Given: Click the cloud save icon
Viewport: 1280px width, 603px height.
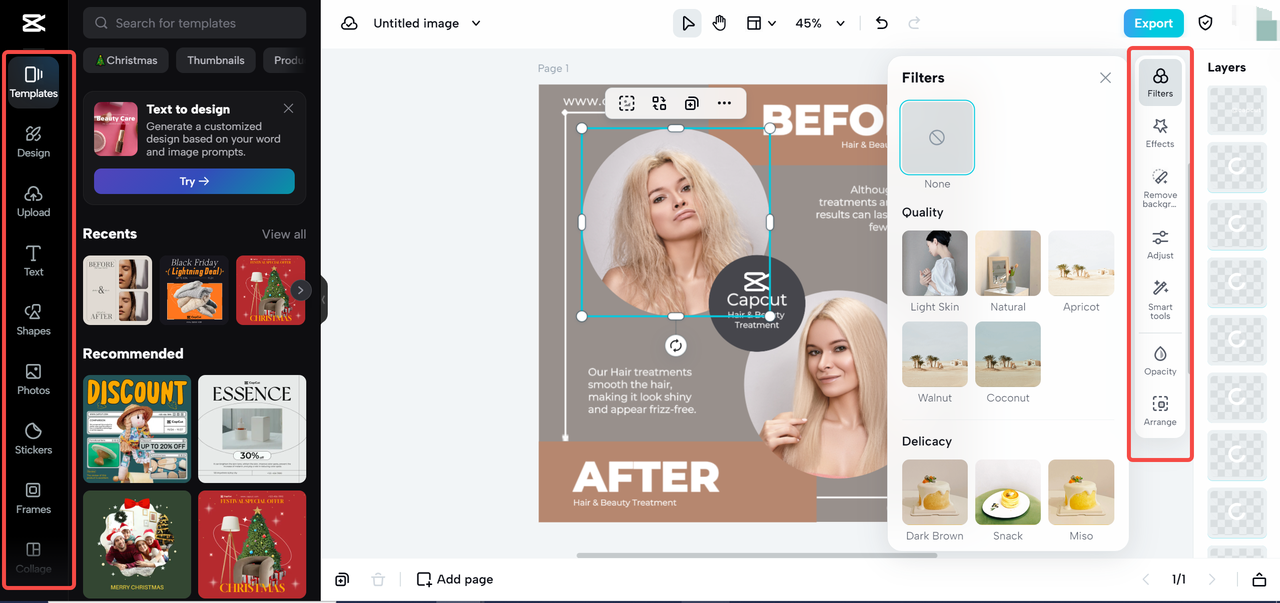Looking at the screenshot, I should point(349,23).
